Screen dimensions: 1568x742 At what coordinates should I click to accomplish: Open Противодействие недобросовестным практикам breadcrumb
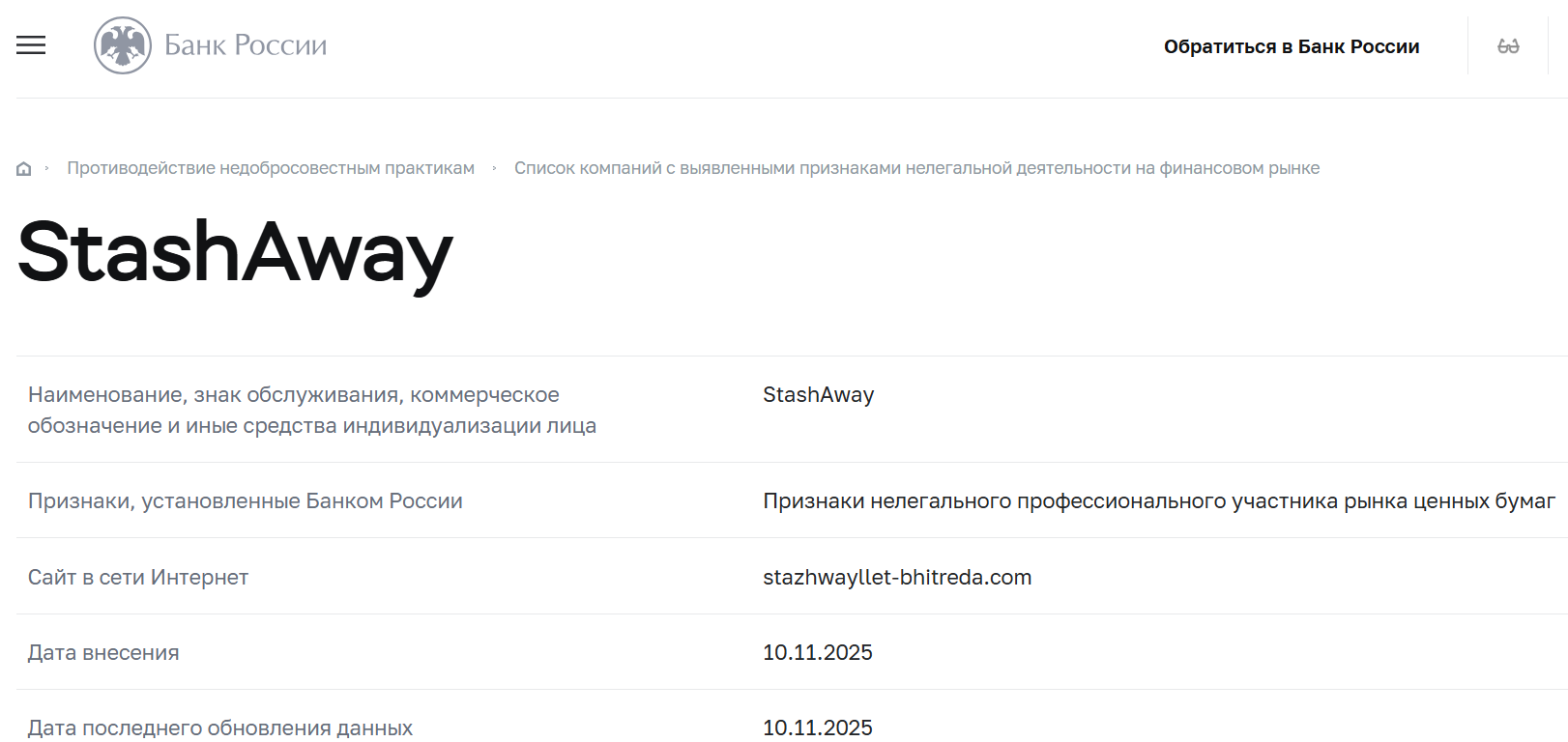271,168
